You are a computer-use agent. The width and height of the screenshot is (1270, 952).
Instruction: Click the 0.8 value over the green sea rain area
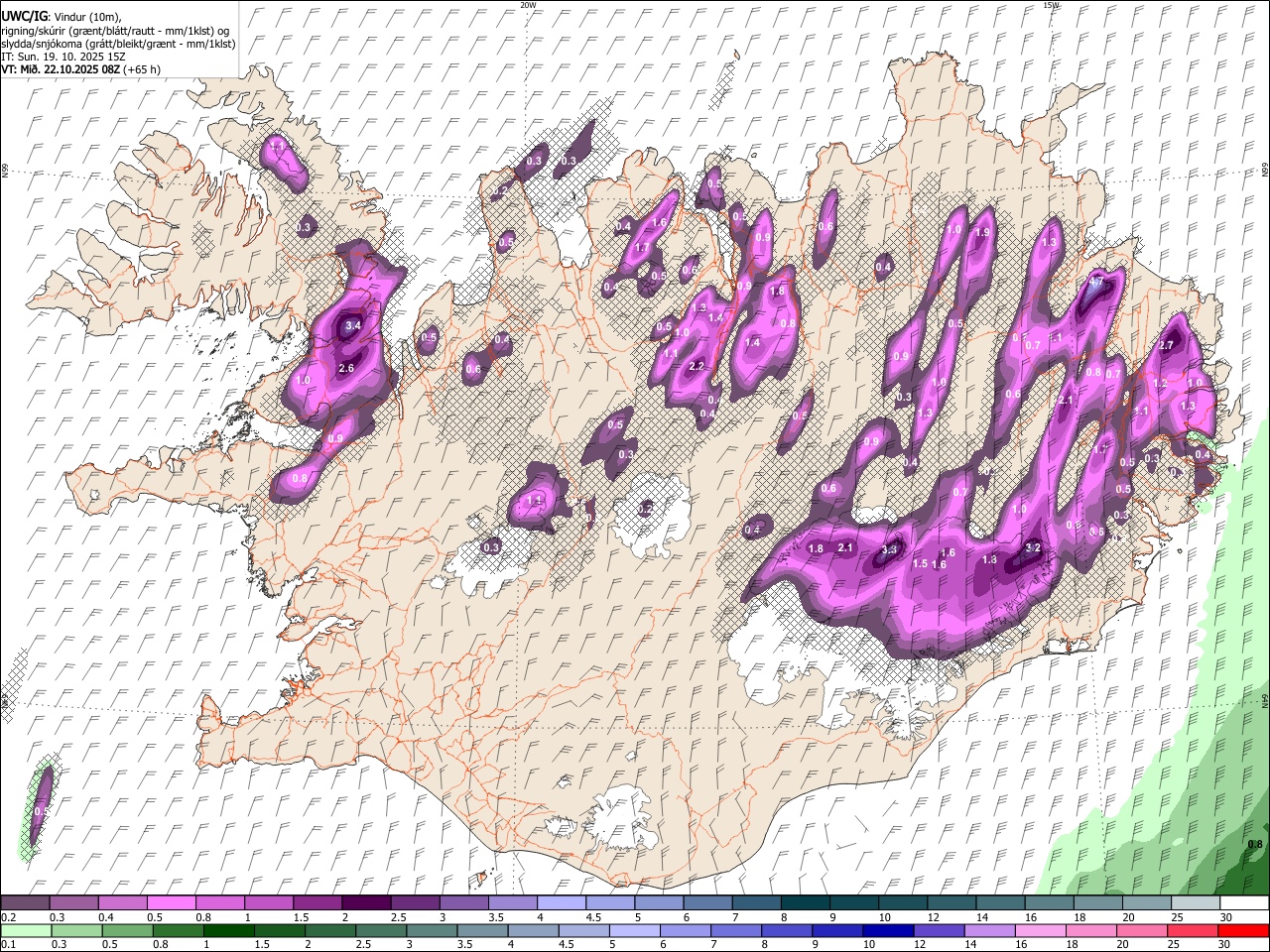[x=1255, y=845]
